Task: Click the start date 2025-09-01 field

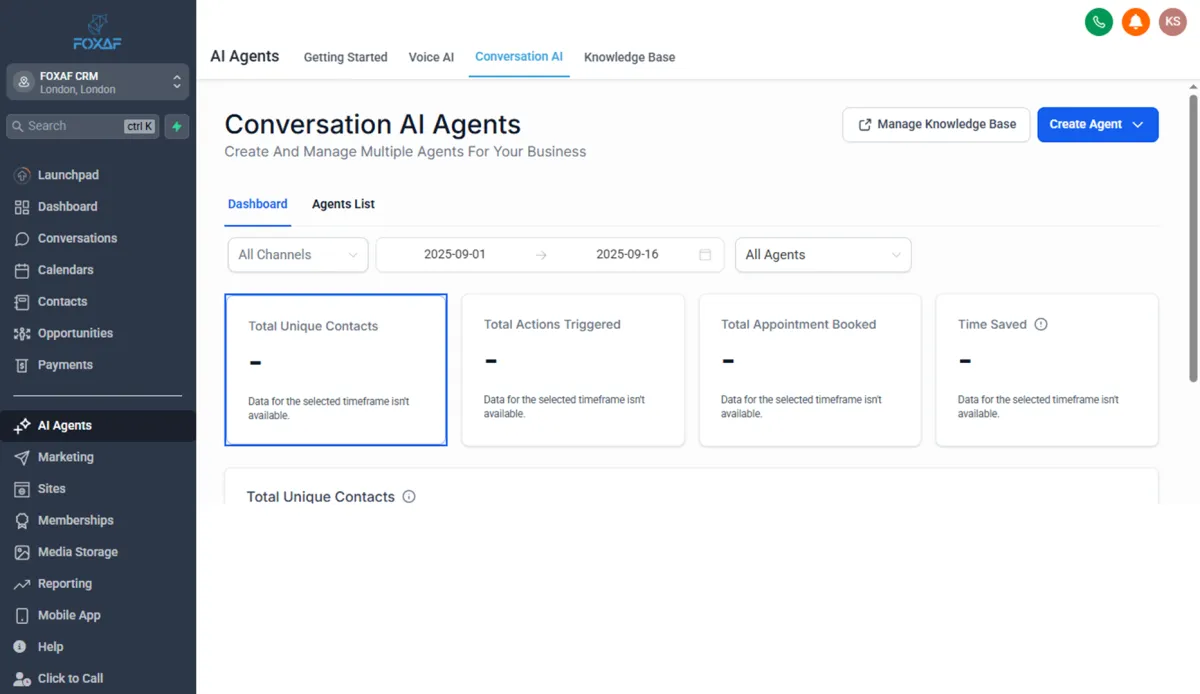Action: [x=455, y=255]
